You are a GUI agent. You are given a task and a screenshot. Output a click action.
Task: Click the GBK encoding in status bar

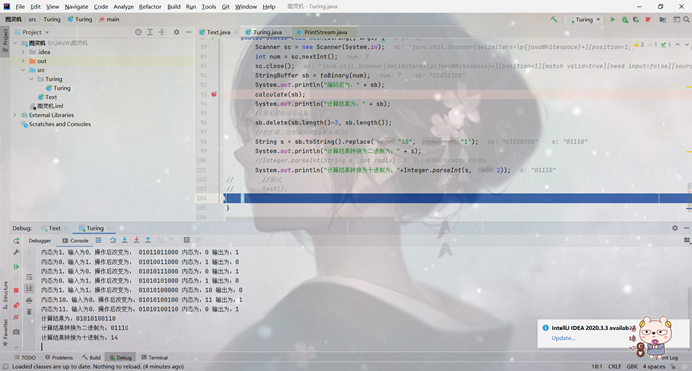pos(632,367)
